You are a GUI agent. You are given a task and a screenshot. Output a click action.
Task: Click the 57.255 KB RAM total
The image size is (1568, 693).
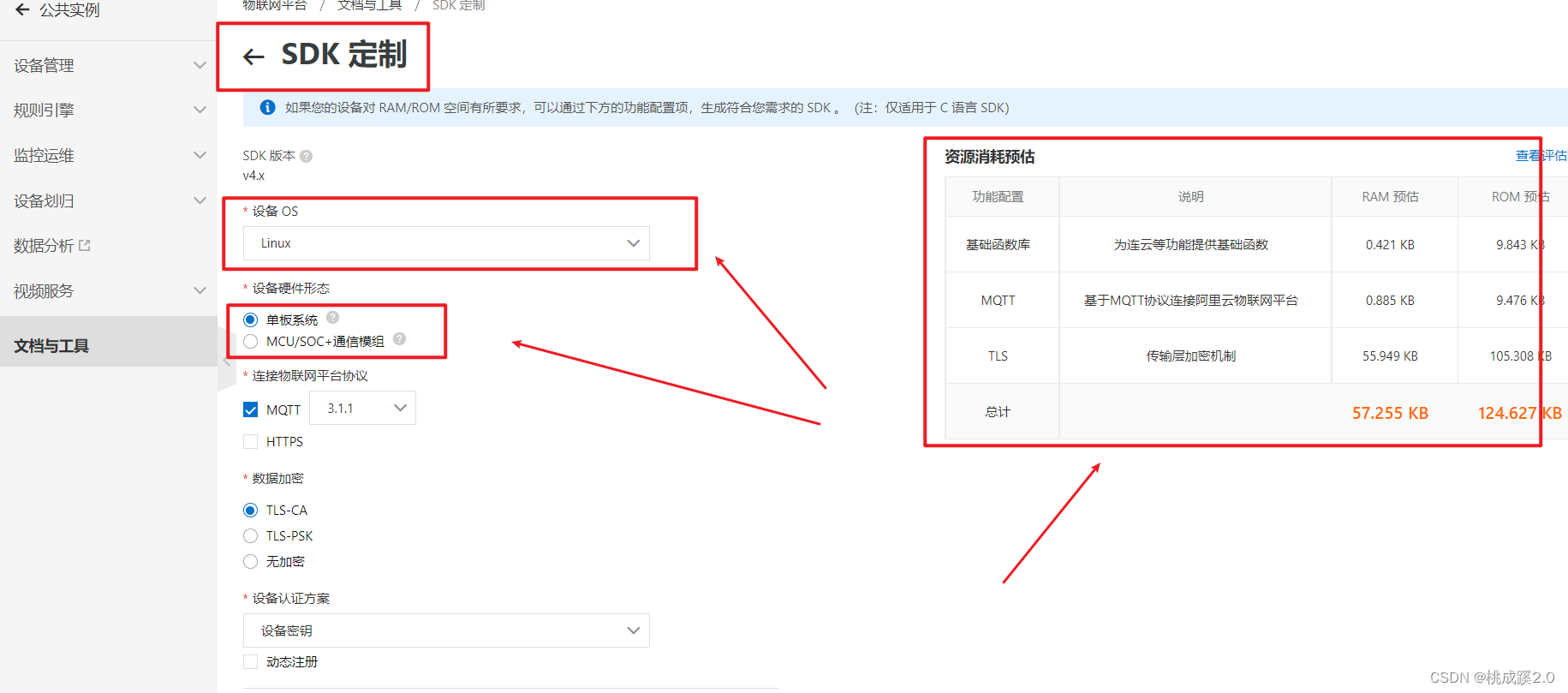click(x=1390, y=413)
